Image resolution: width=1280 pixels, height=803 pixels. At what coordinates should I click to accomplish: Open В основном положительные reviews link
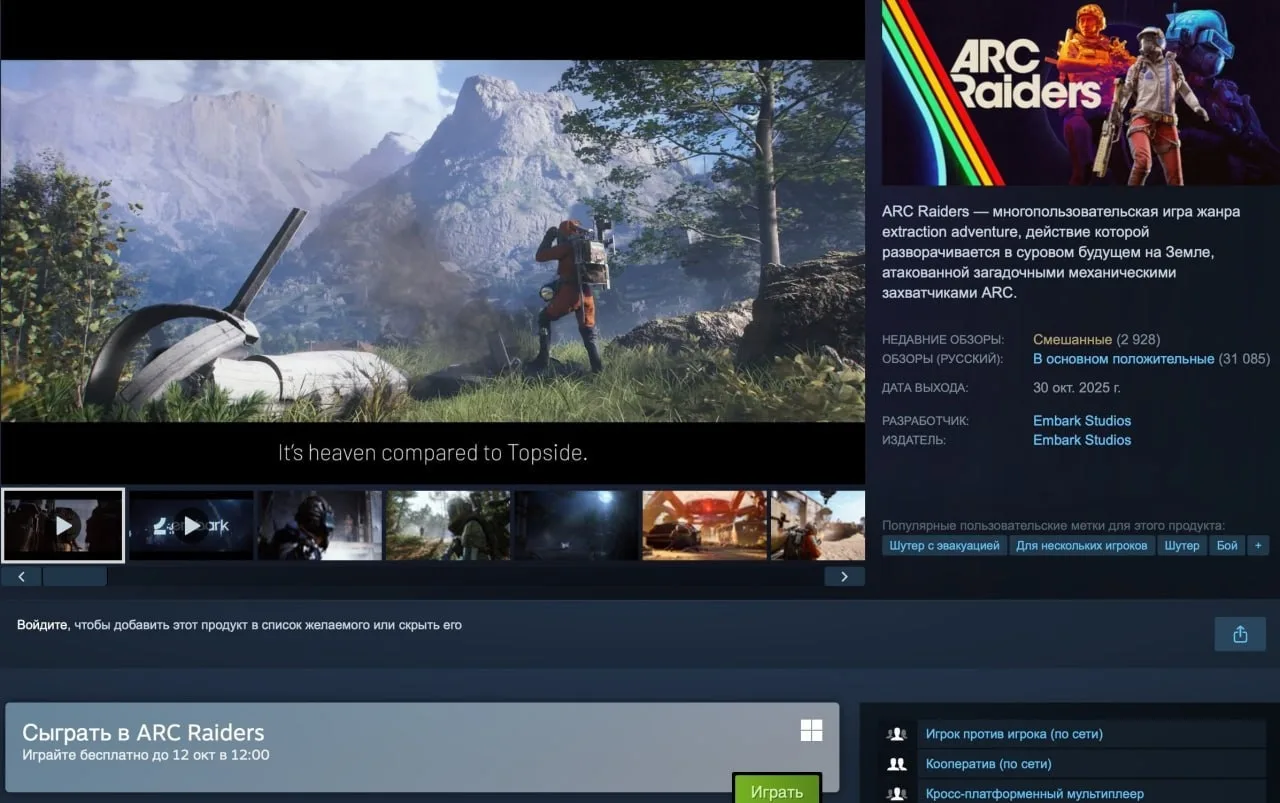coord(1123,359)
